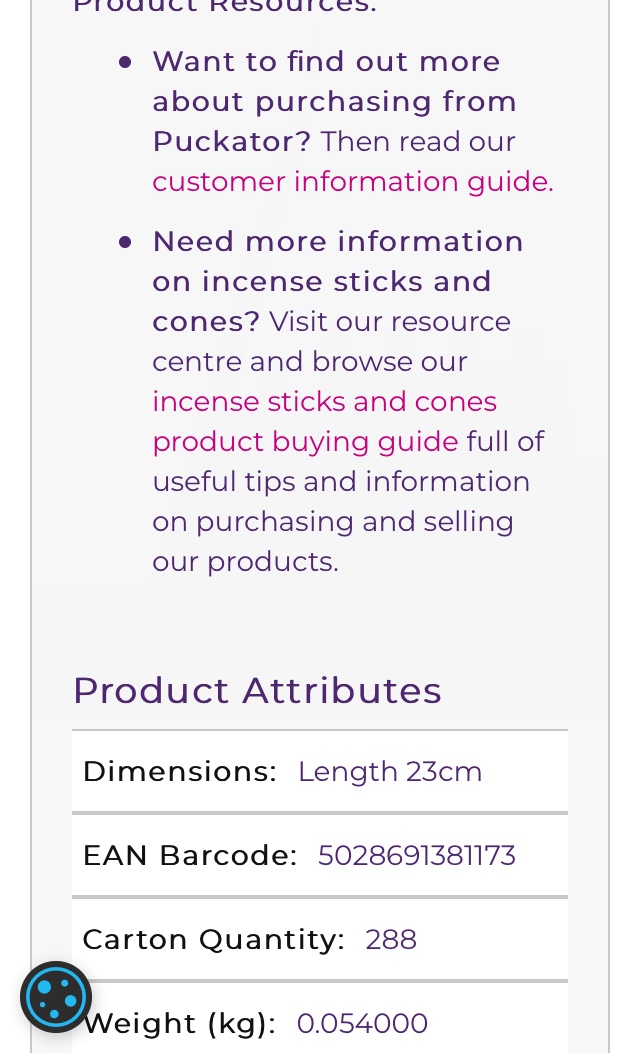This screenshot has width=640, height=1053.
Task: Select the carton quantity value 288
Action: pos(391,940)
